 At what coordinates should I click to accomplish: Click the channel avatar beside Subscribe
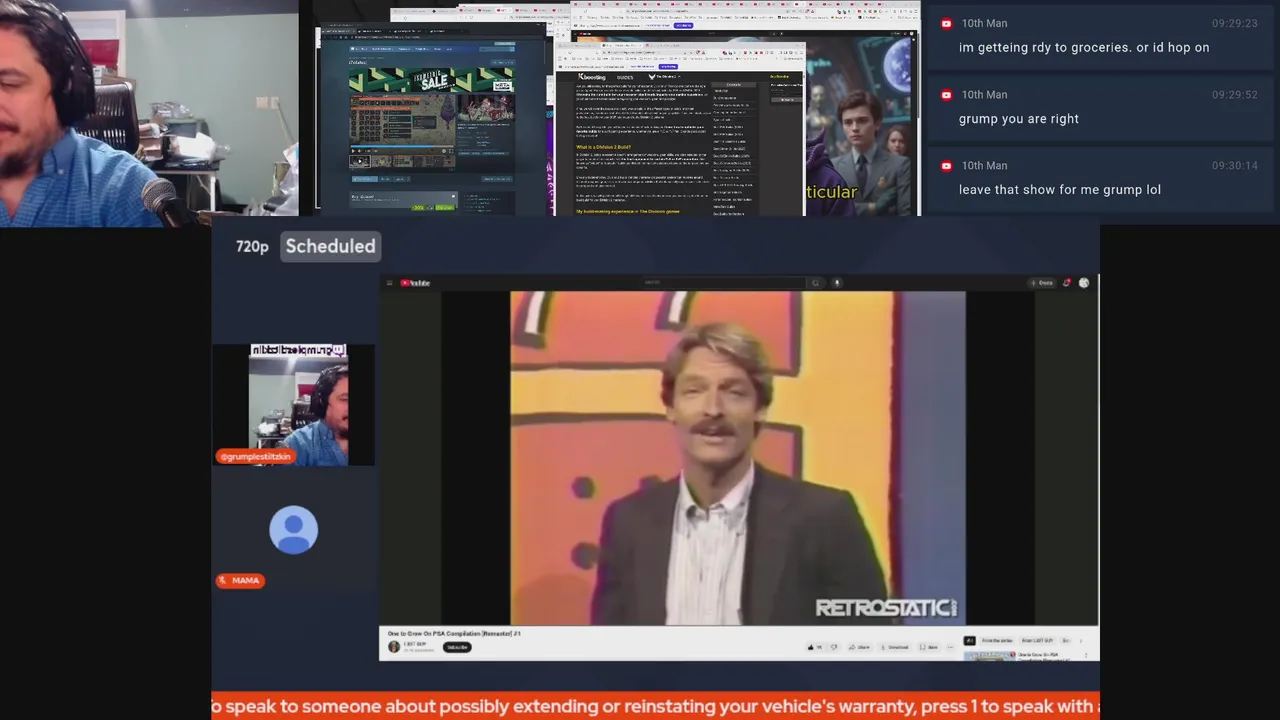pos(394,647)
